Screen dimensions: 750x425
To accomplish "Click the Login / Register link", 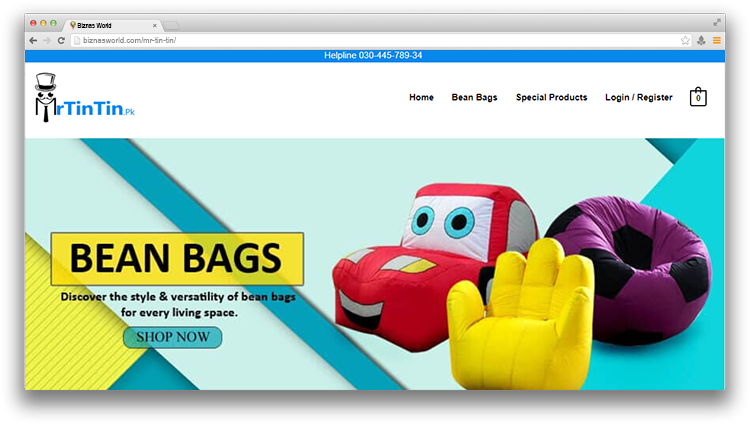I will coord(638,98).
